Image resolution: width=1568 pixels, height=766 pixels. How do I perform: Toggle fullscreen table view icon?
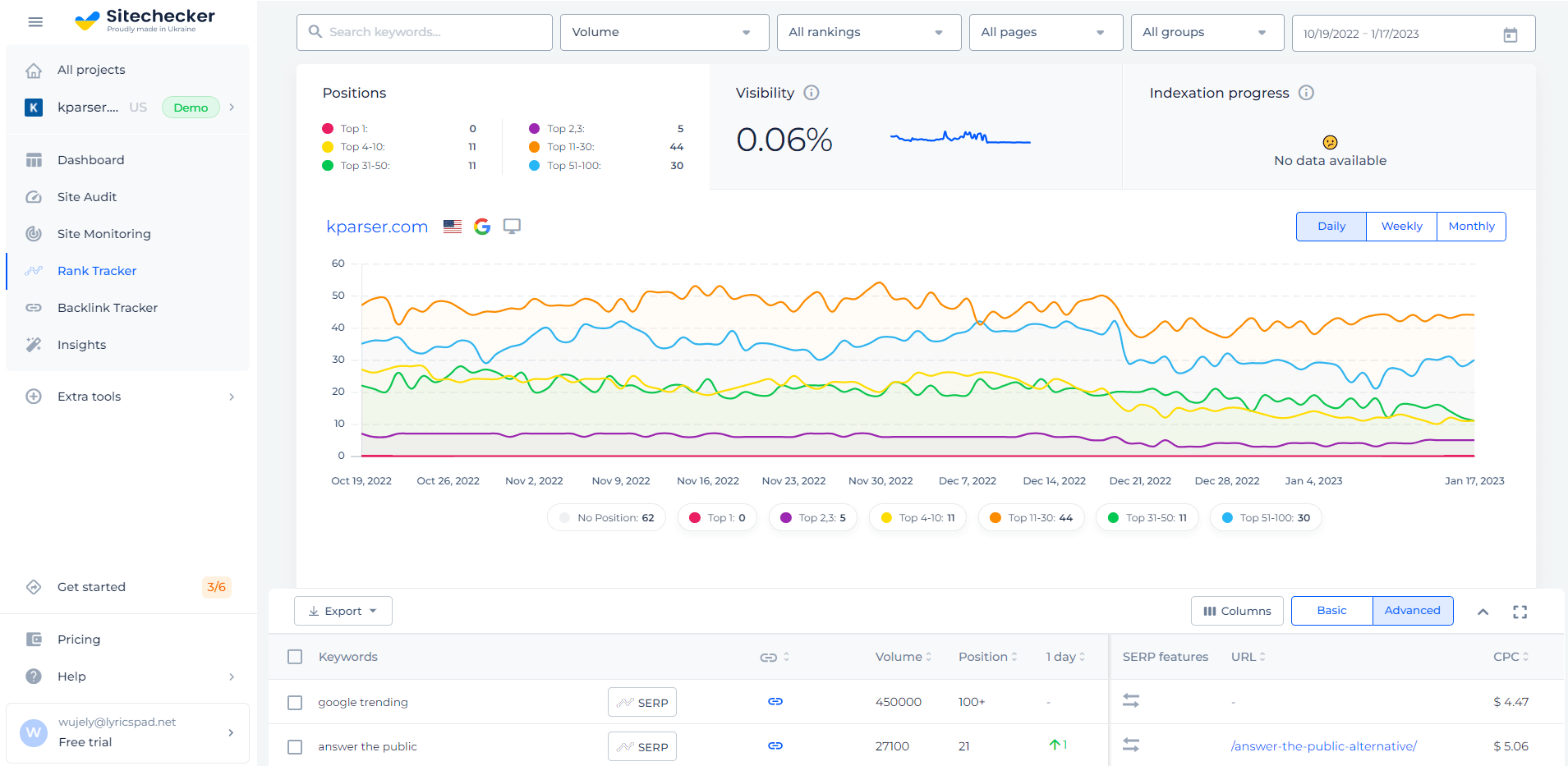pos(1520,612)
